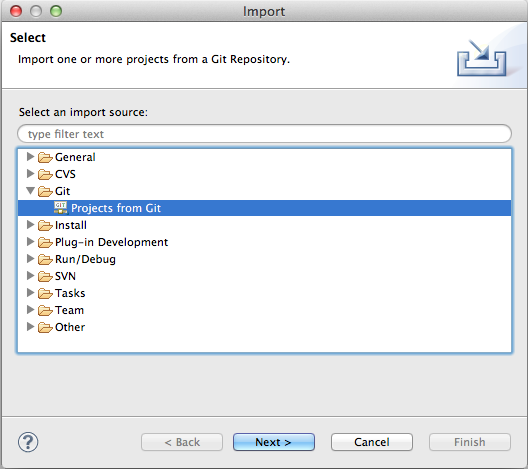Select the Other tree item
This screenshot has height=469, width=528.
(70, 327)
